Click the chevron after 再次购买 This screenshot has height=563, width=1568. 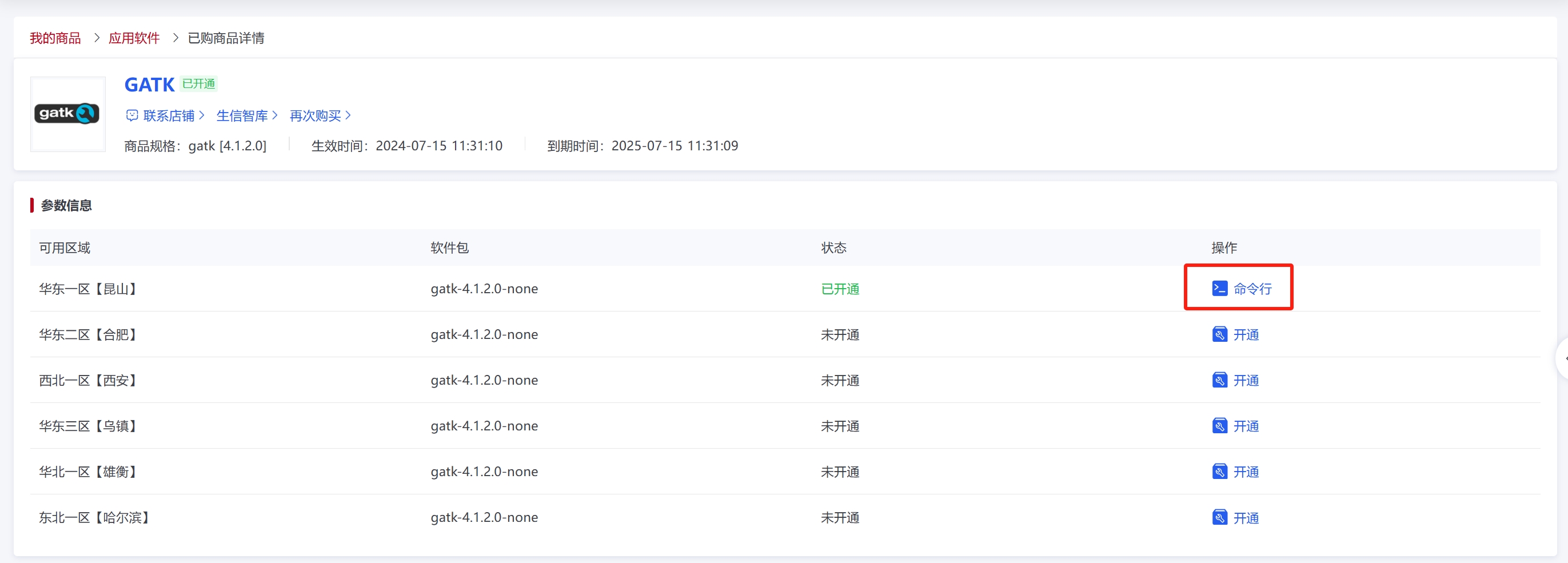tap(348, 115)
